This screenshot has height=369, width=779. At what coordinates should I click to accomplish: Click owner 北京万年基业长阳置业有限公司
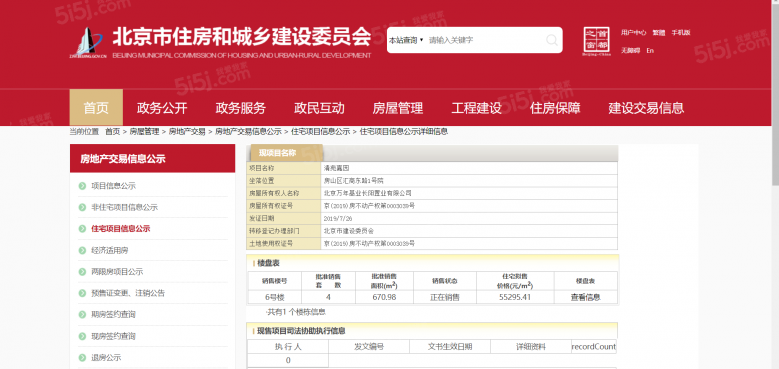[x=368, y=193]
